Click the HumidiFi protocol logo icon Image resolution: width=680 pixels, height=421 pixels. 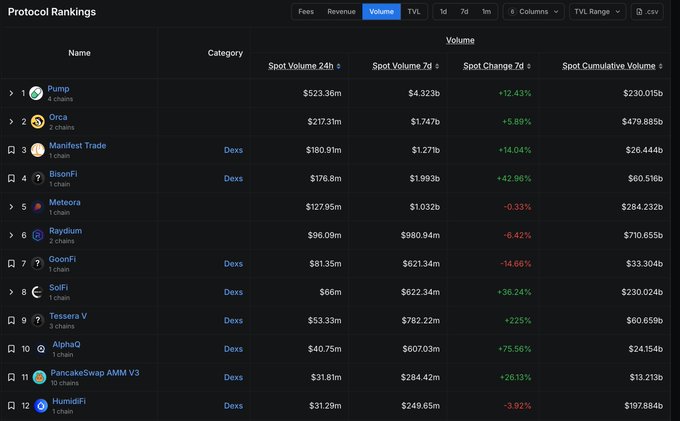(x=41, y=406)
